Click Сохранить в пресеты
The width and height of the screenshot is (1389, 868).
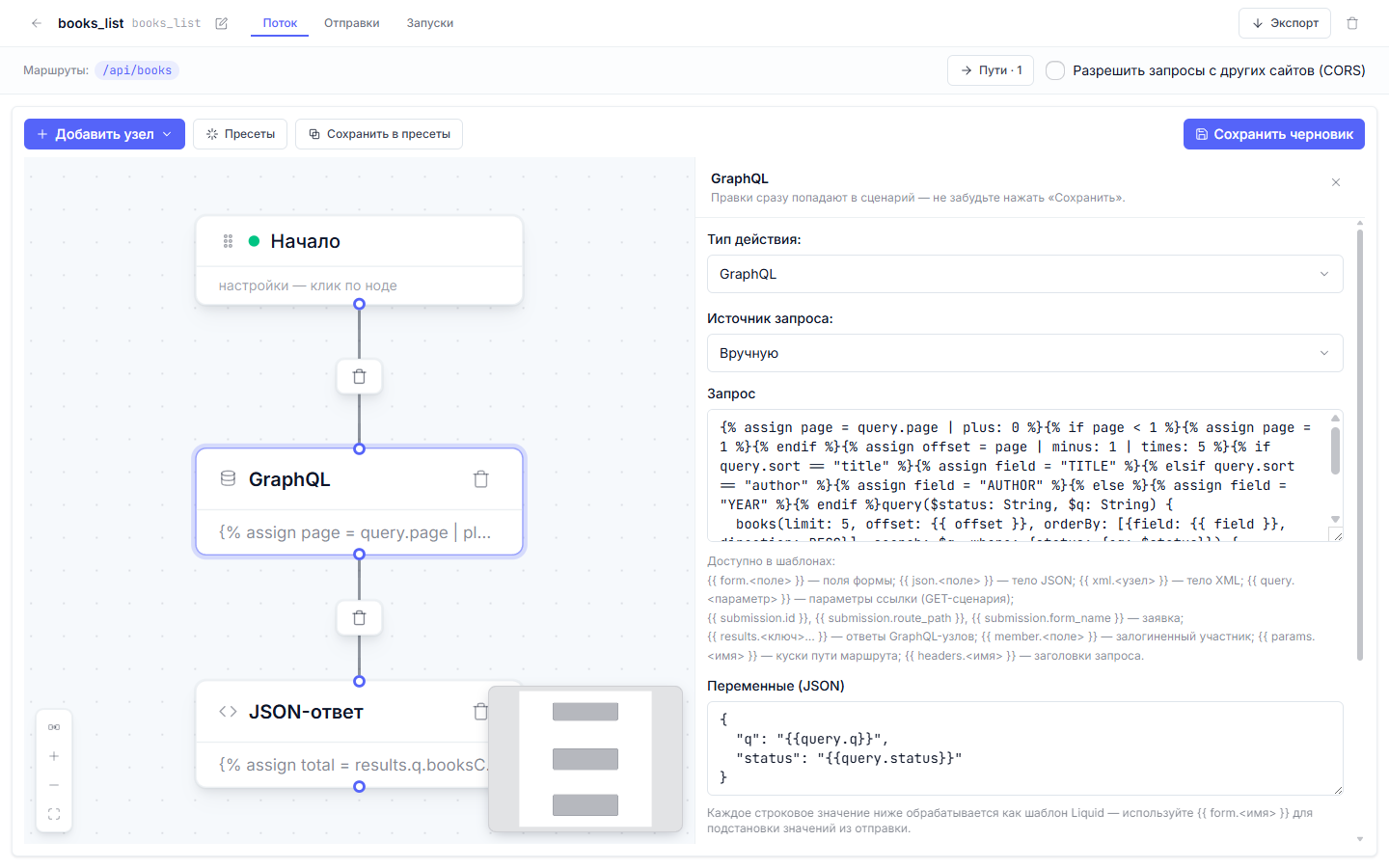coord(379,134)
